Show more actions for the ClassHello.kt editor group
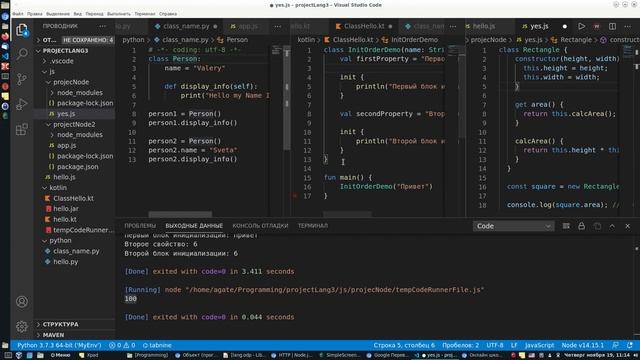Viewport: 640px width, 360px height. [x=453, y=26]
